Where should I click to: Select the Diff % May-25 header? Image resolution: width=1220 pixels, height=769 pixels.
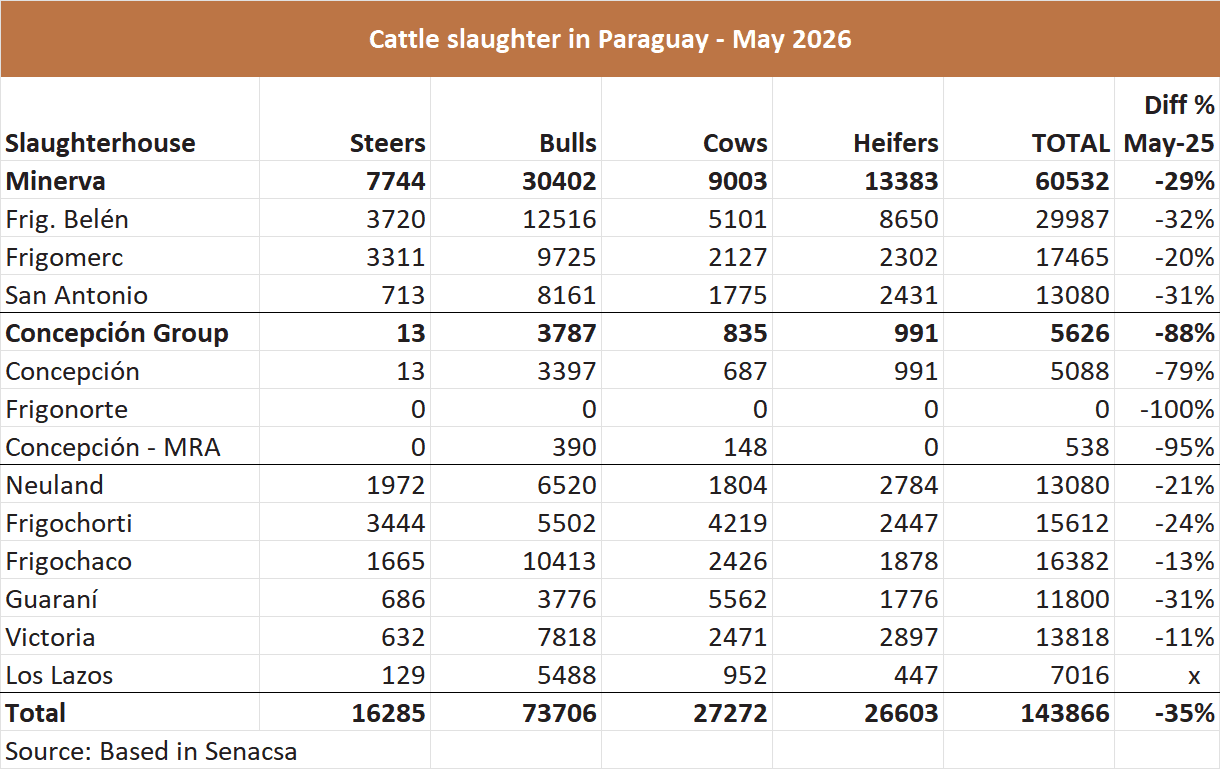coord(1167,123)
